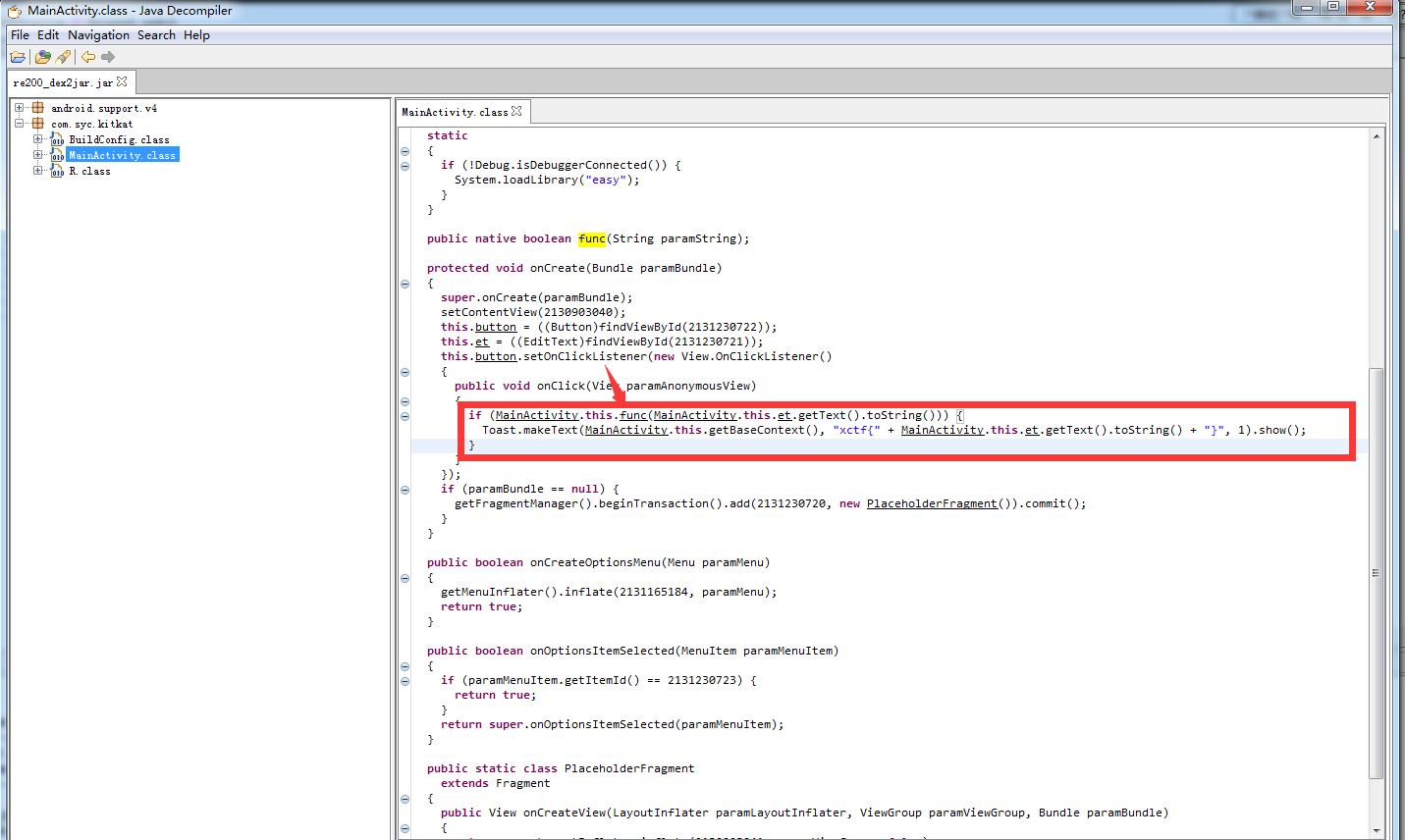Follow the PlaceholderFragment link in code

[931, 503]
